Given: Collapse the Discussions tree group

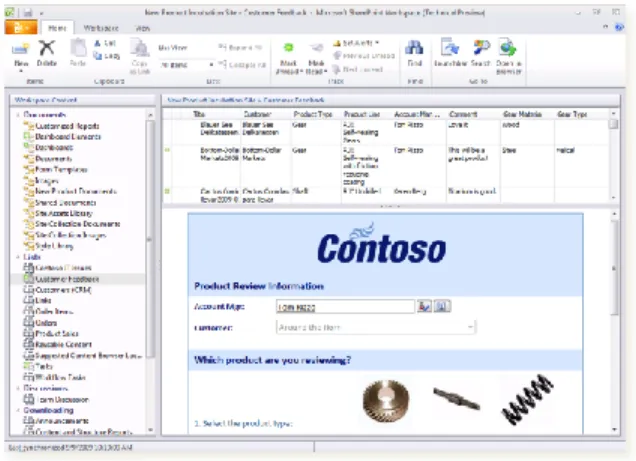Looking at the screenshot, I should click(18, 388).
